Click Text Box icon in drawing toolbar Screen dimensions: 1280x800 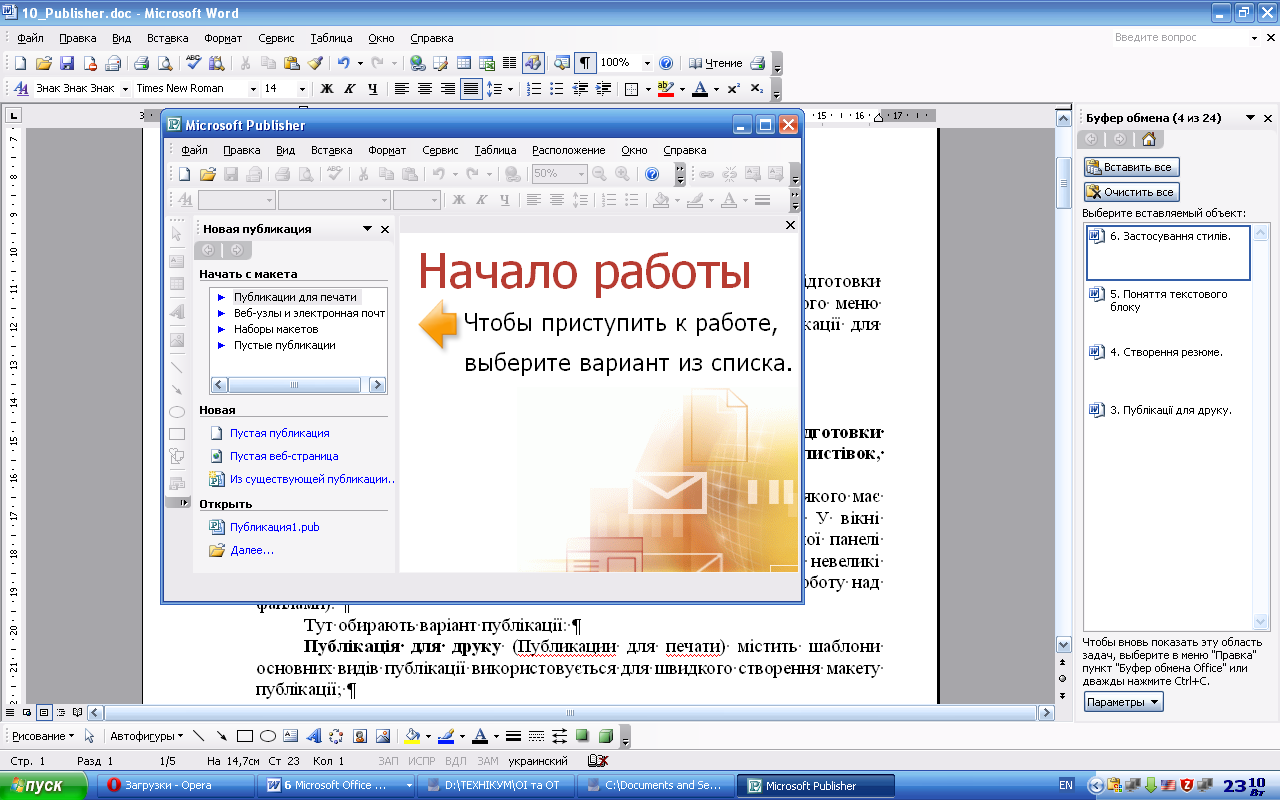pos(290,736)
